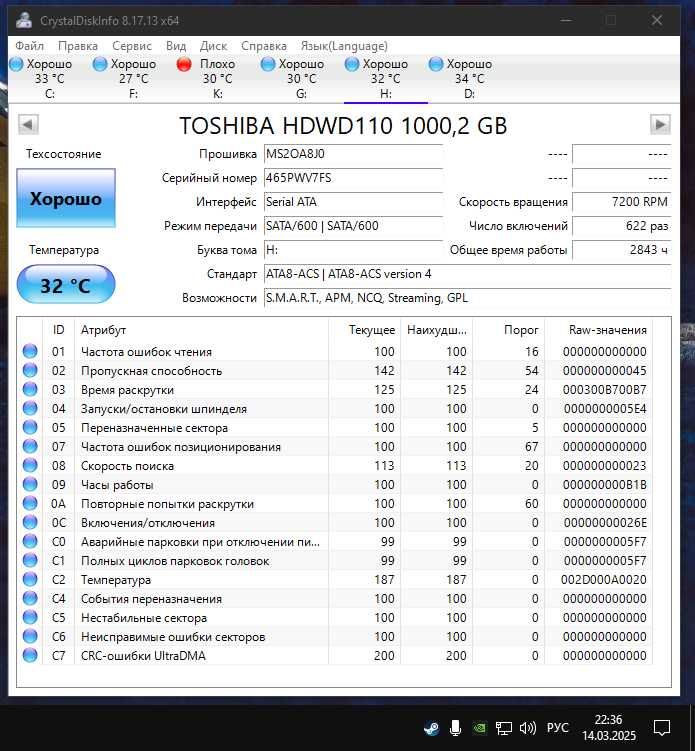Click the Порог column header

point(509,330)
